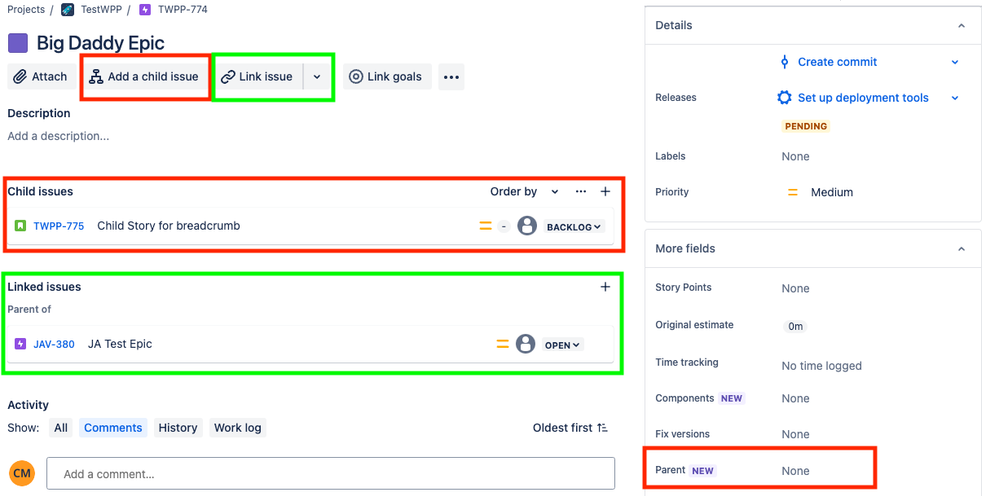The height and width of the screenshot is (496, 999).
Task: Click the gear icon by Set up deployment tools
Action: click(784, 98)
